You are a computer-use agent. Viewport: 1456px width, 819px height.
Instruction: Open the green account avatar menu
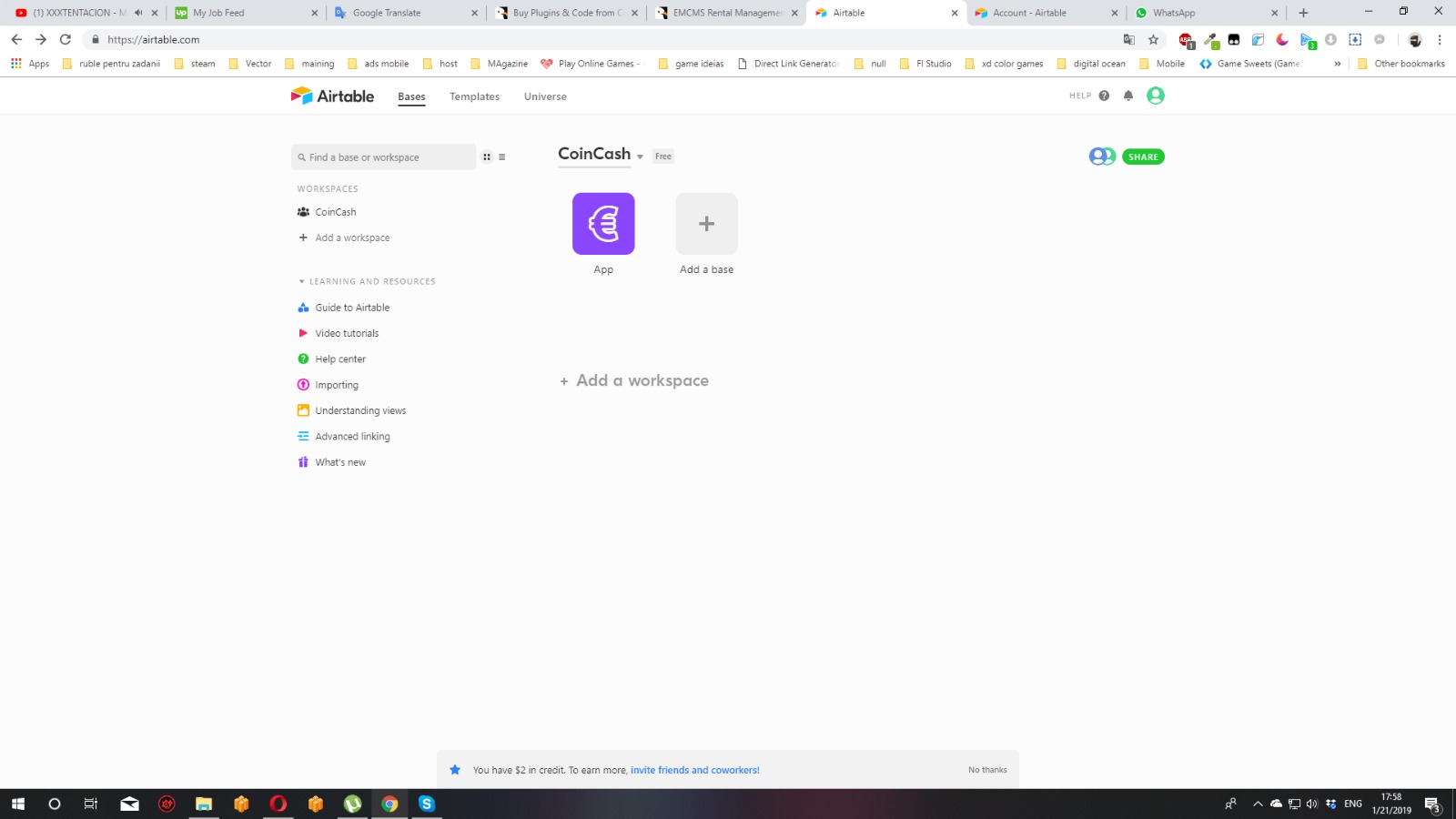tap(1156, 96)
